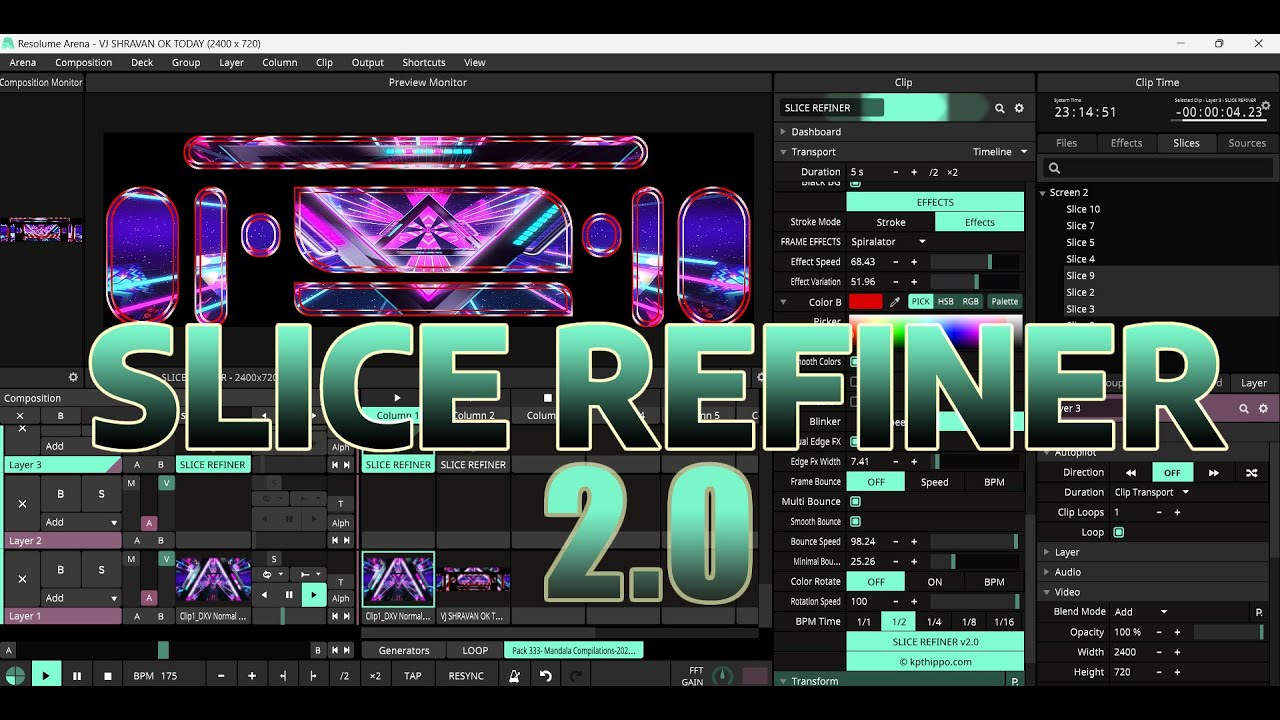The image size is (1280, 720).
Task: Halve the BPM with the /2 button
Action: click(x=344, y=676)
